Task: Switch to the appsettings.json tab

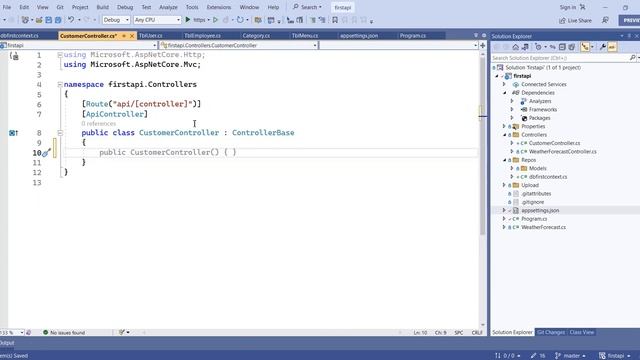Action: (x=359, y=36)
